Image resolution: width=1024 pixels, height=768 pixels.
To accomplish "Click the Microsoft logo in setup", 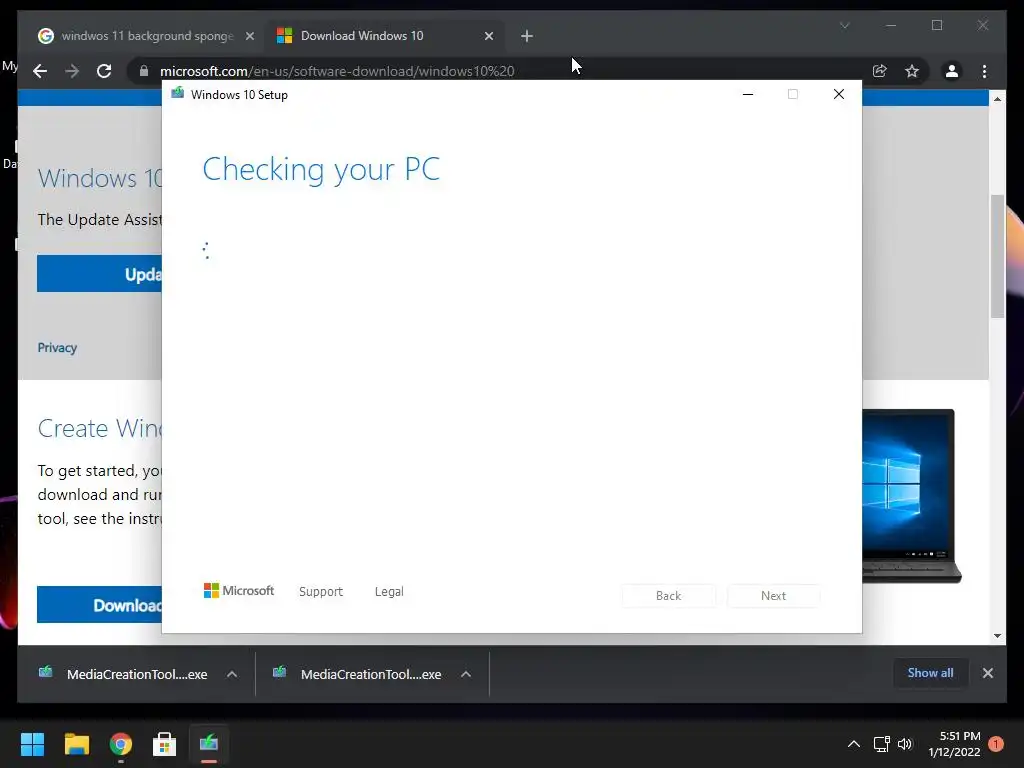I will point(239,590).
